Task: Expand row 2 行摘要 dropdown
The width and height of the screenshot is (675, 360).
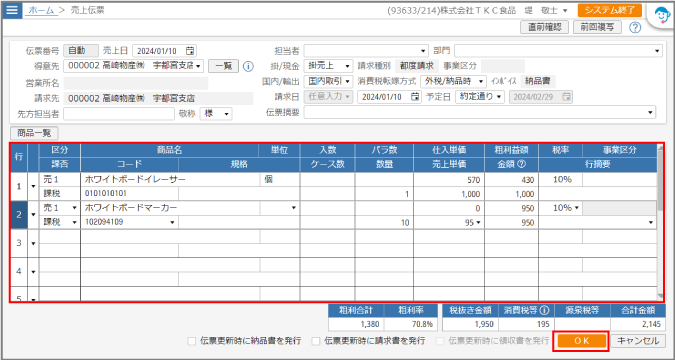Action: pyautogui.click(x=650, y=222)
